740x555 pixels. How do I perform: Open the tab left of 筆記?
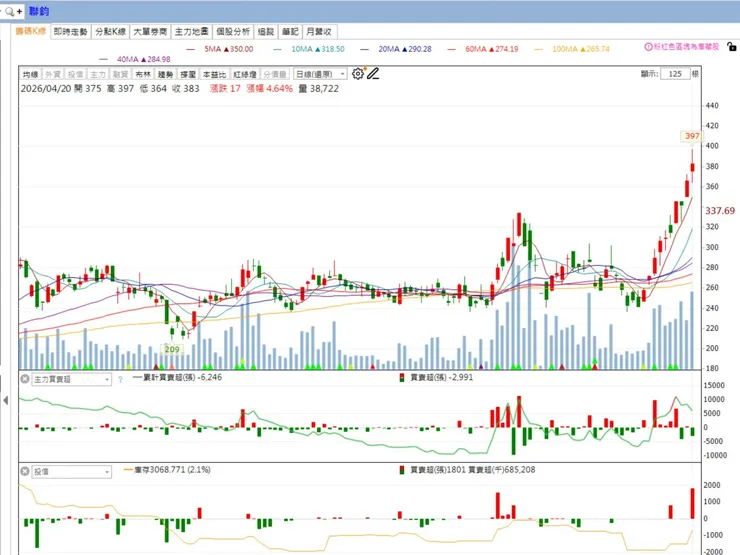266,32
